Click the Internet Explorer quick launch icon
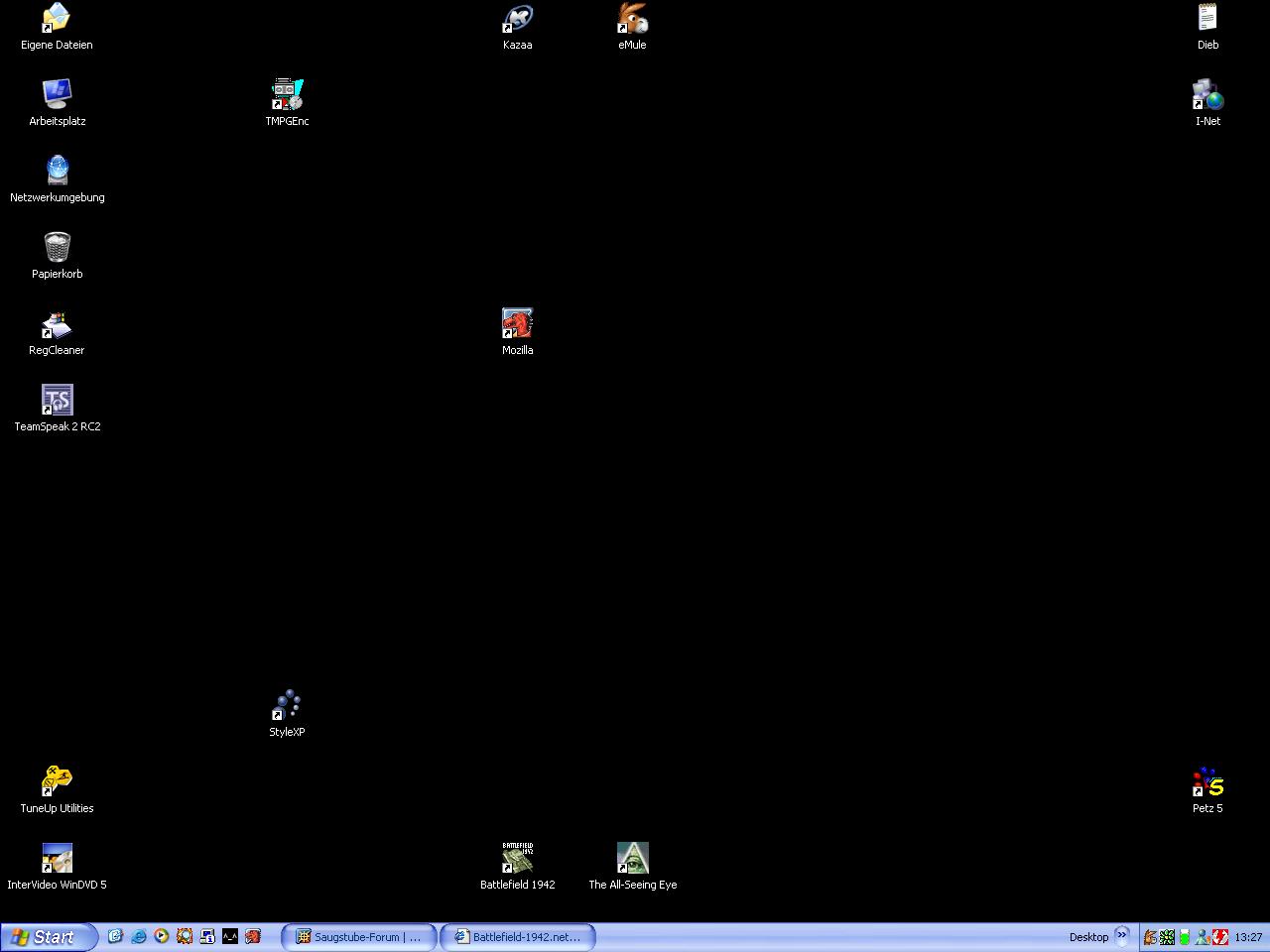Image resolution: width=1270 pixels, height=952 pixels. click(x=139, y=936)
